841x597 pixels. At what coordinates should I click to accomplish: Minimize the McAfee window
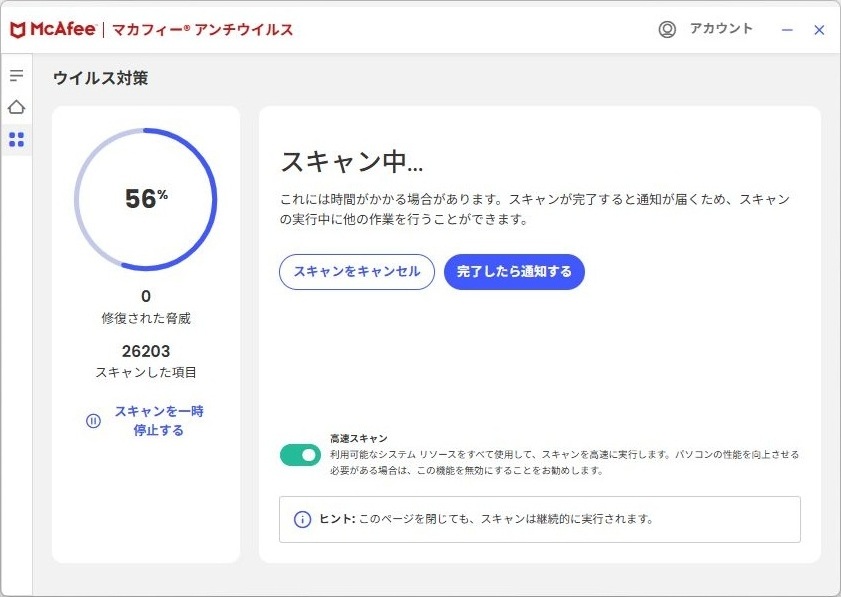787,30
